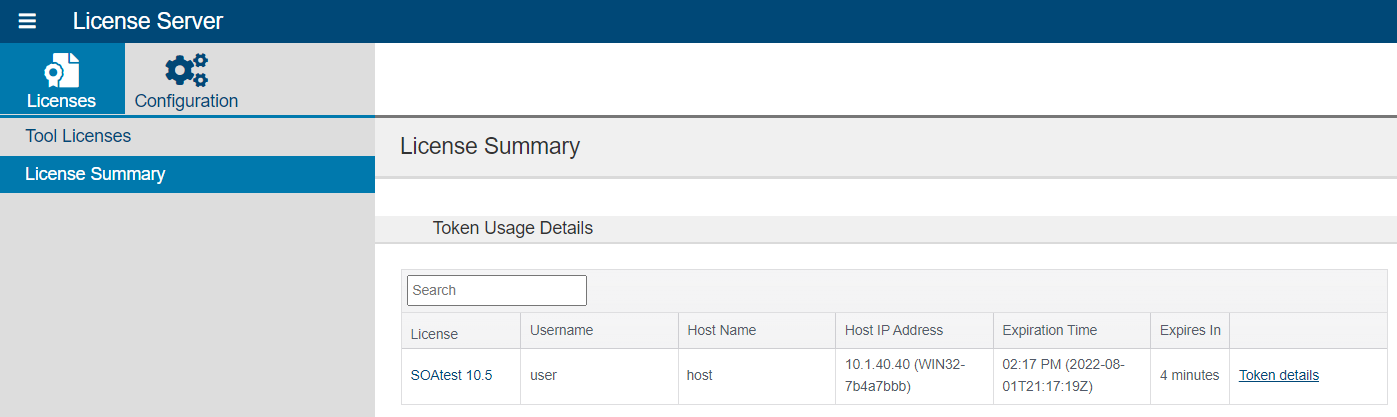Select the host IP address cell
The width and height of the screenshot is (1397, 417).
(914, 376)
